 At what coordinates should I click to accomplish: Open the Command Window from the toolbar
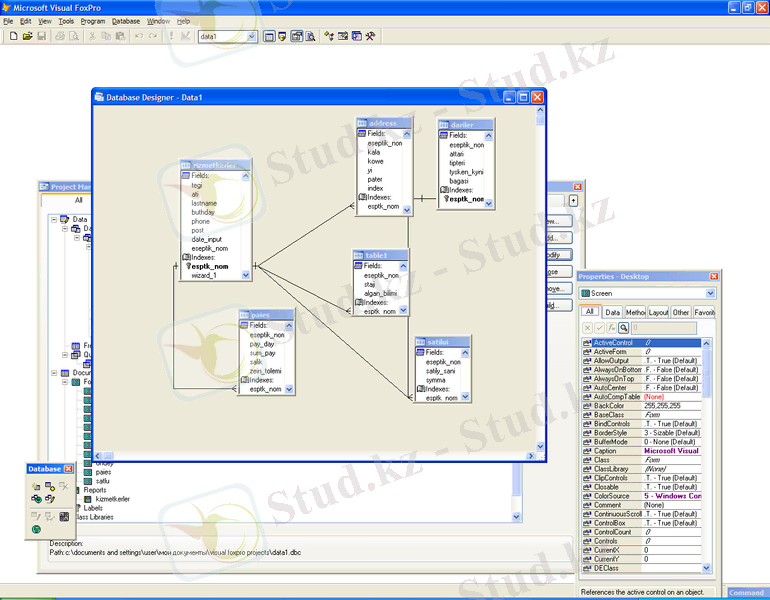[269, 37]
